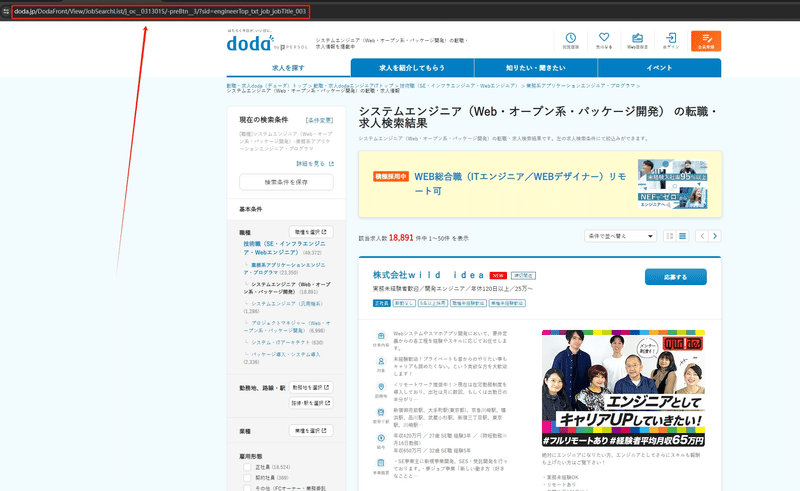Select 技術職（SE・インフラエンジニア）job category
The width and height of the screenshot is (800, 491).
pos(284,248)
